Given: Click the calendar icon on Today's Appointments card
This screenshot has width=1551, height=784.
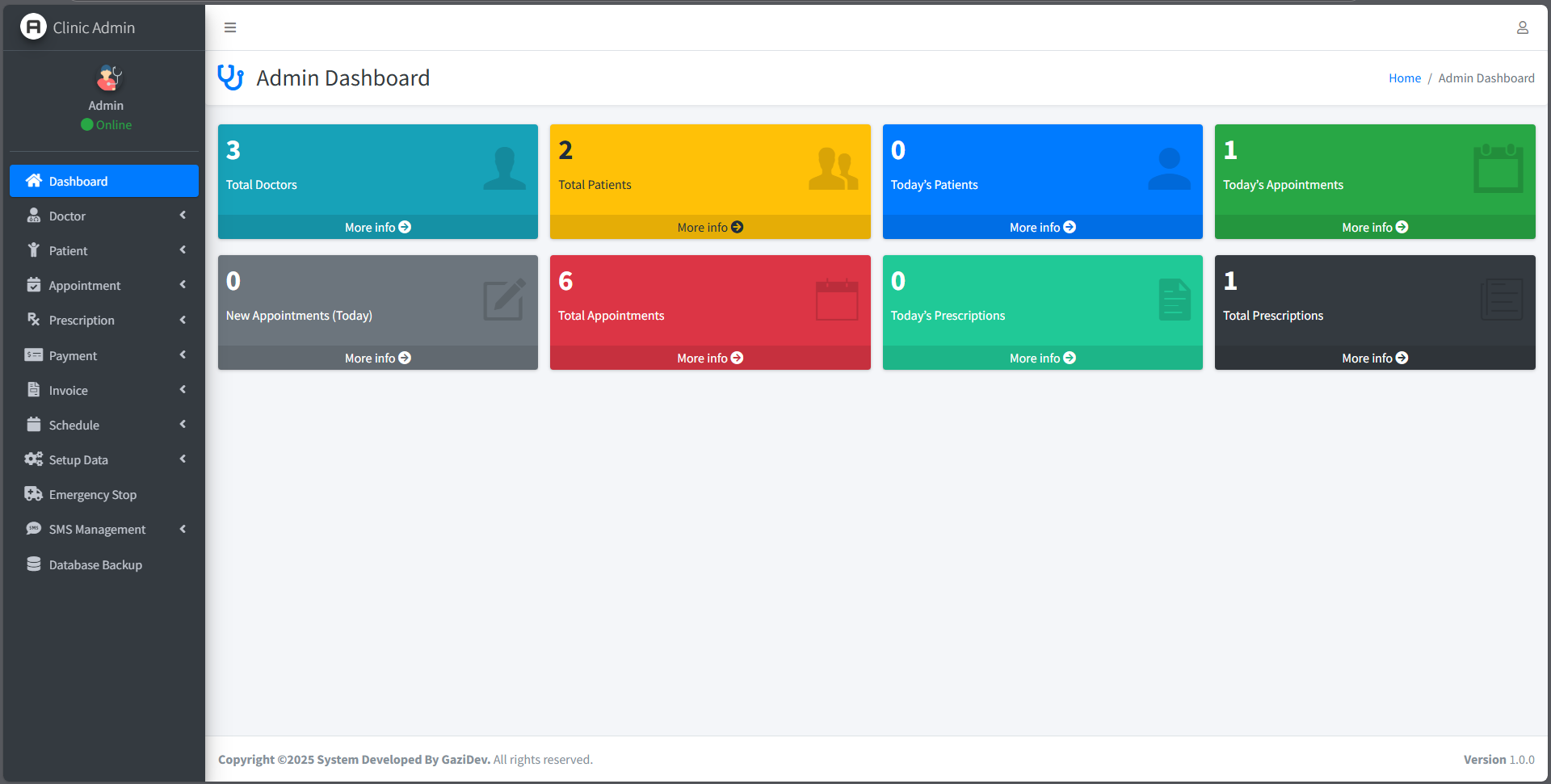Looking at the screenshot, I should pyautogui.click(x=1498, y=168).
